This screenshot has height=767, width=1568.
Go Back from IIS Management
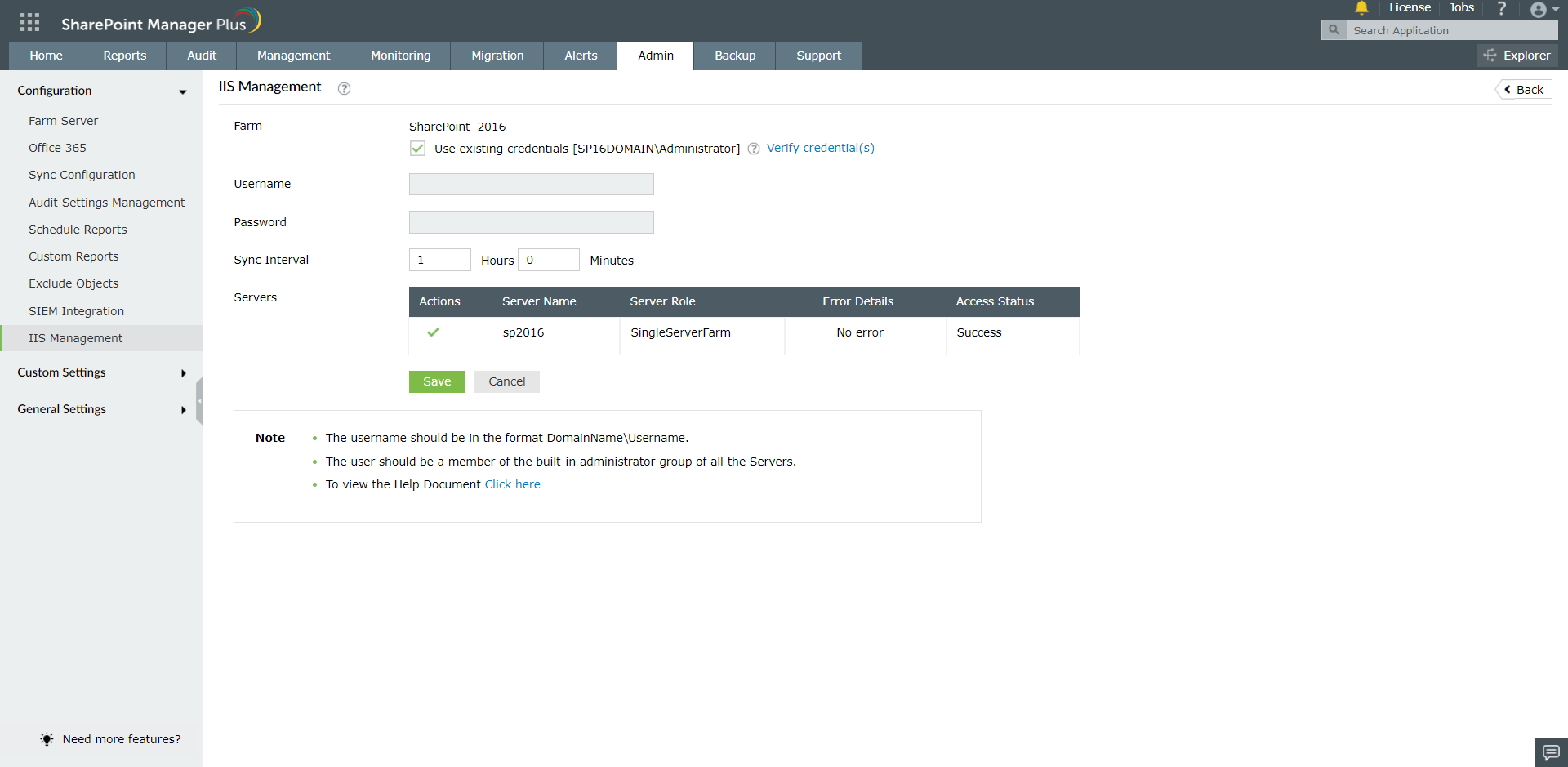[x=1524, y=90]
